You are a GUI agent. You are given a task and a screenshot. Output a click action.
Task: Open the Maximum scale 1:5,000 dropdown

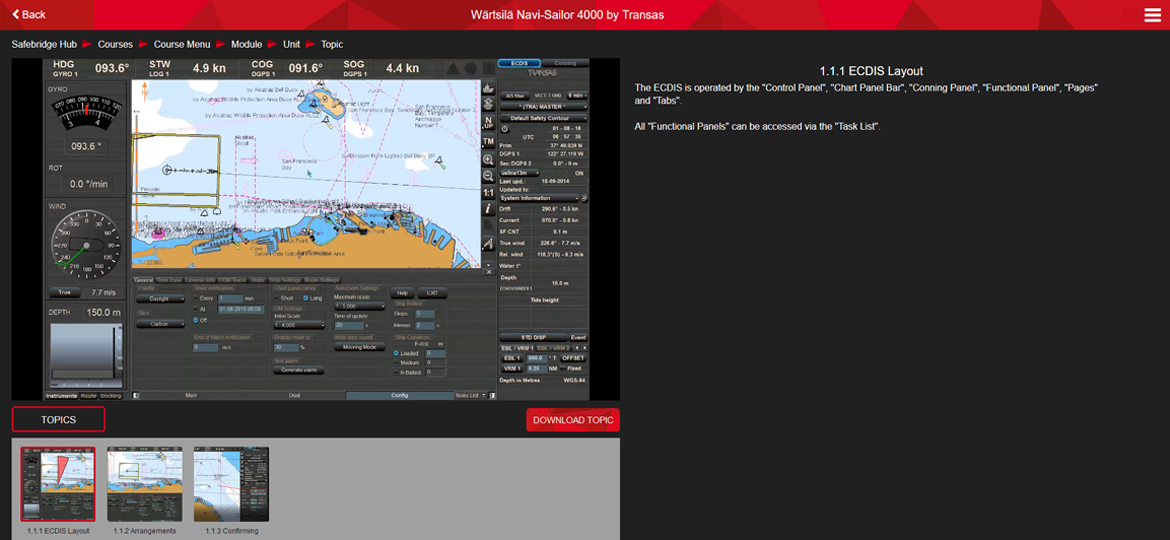(x=360, y=307)
